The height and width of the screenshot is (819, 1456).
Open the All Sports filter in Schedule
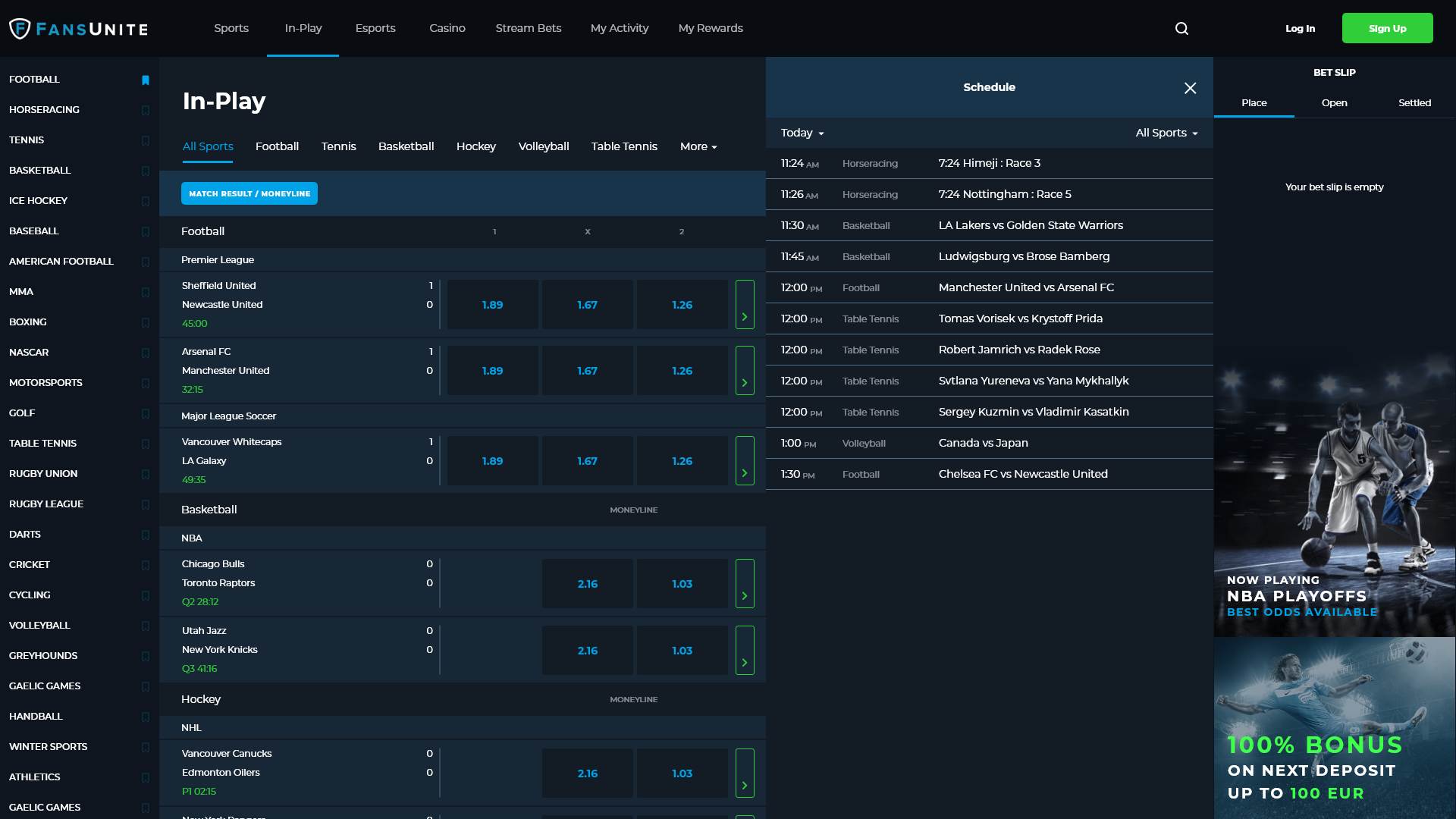[x=1166, y=133]
